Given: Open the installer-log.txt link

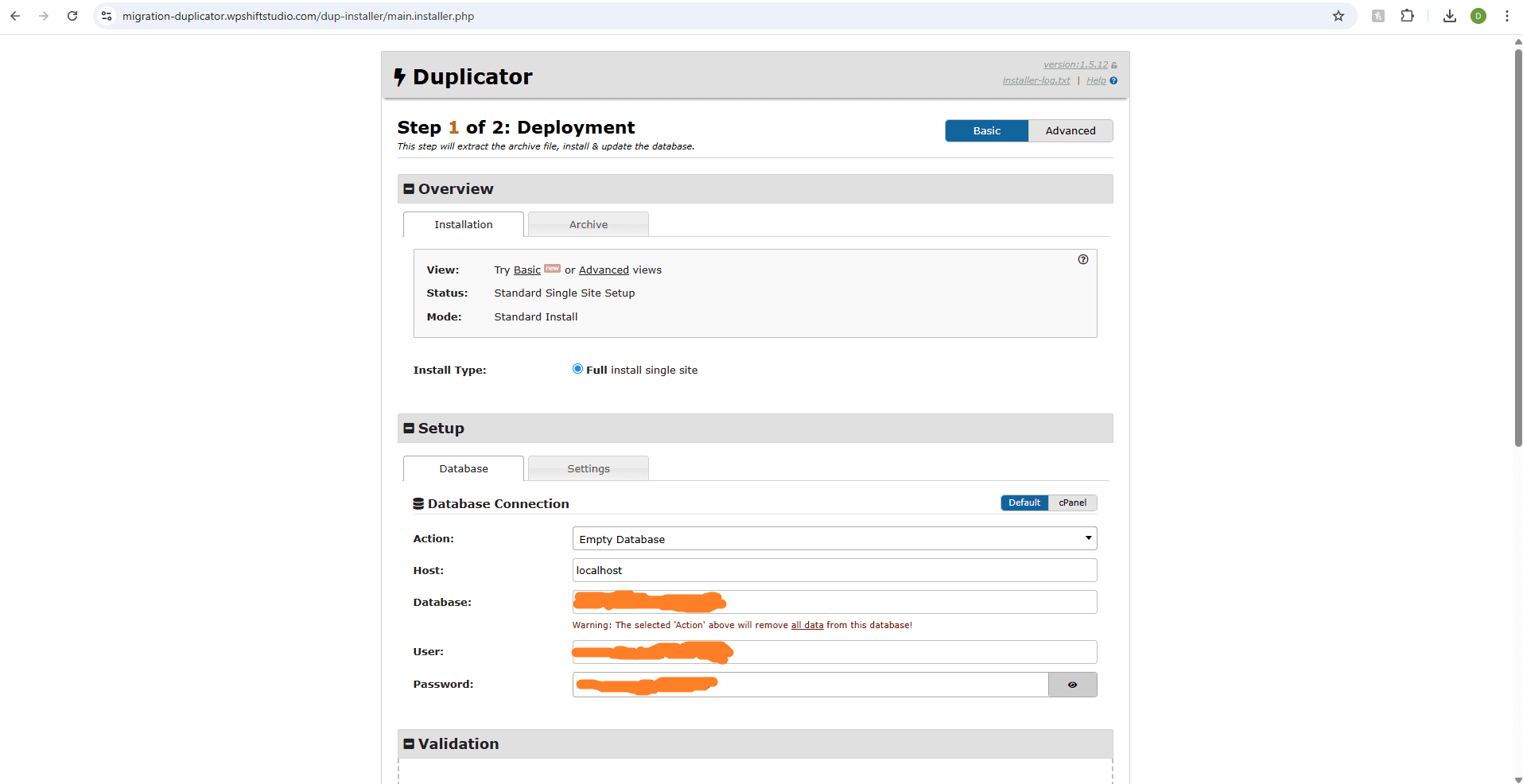Looking at the screenshot, I should pos(1036,80).
